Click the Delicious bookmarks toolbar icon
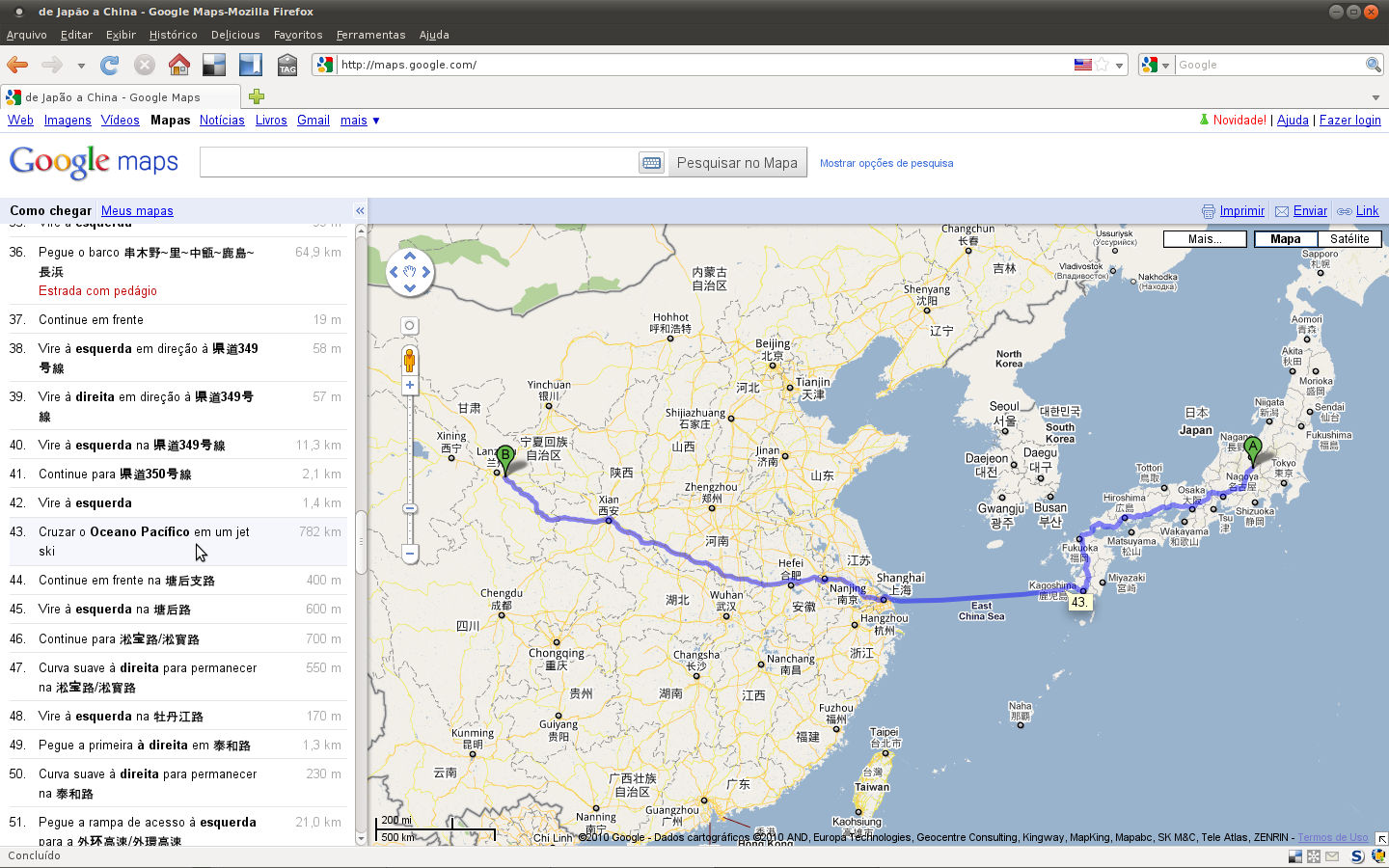Image resolution: width=1389 pixels, height=868 pixels. (214, 65)
